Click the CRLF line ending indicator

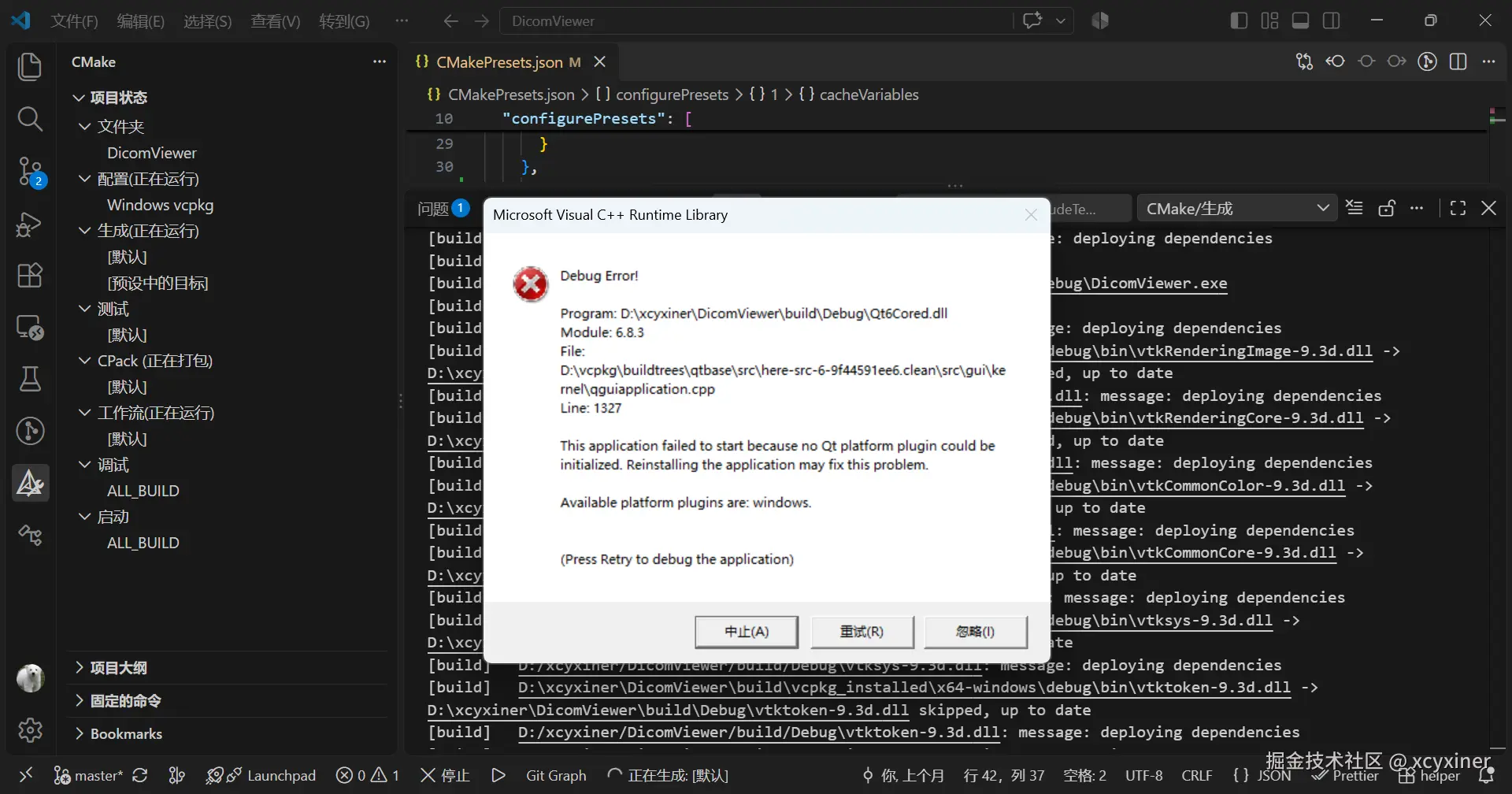point(1197,775)
